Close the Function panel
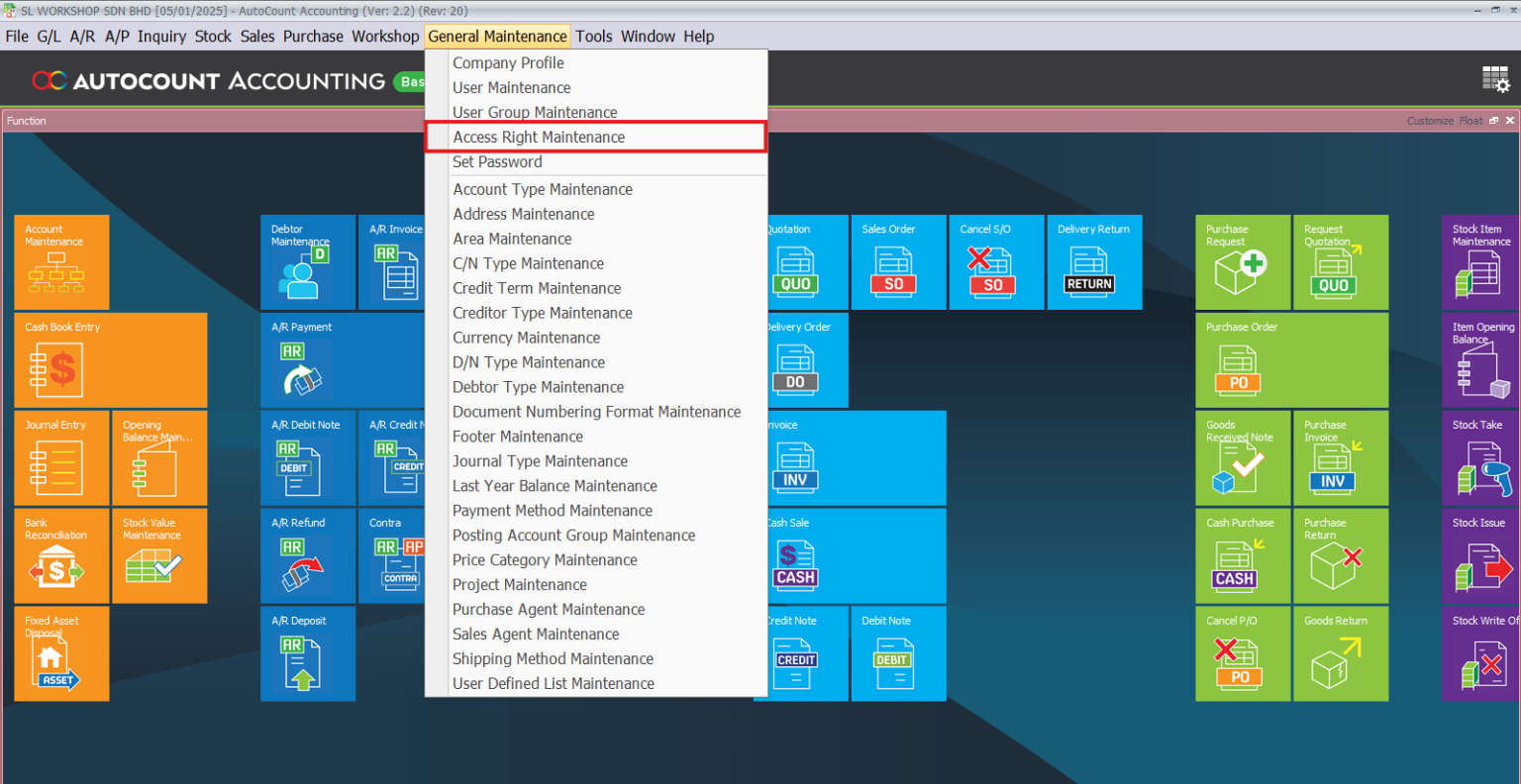 (1510, 121)
